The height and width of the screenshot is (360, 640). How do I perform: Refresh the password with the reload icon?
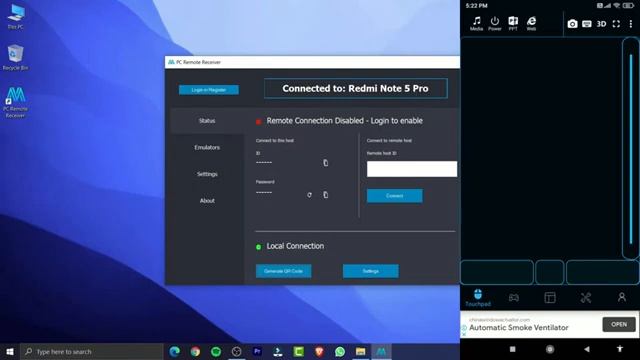point(309,195)
